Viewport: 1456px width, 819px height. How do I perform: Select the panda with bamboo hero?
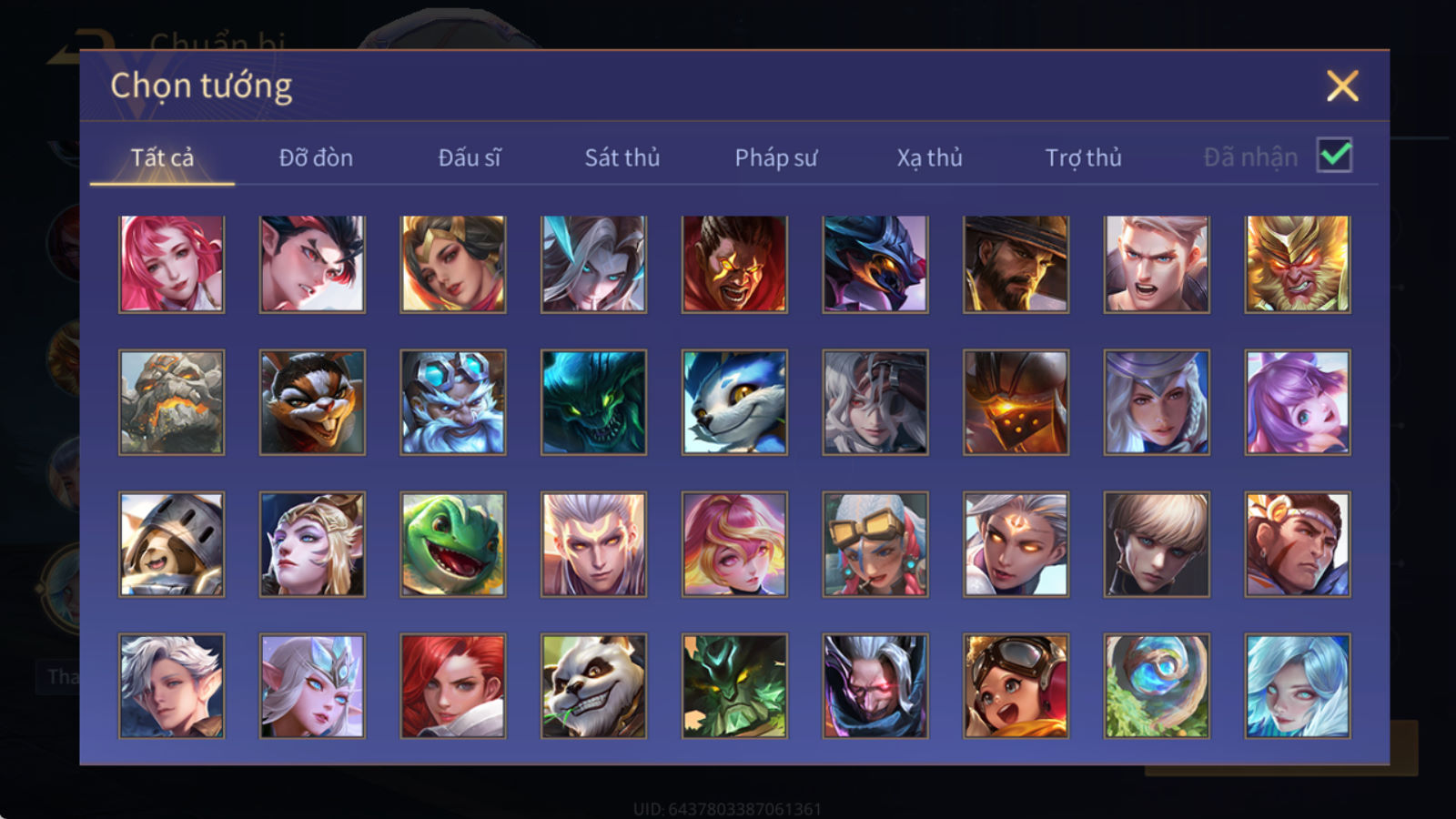click(593, 685)
